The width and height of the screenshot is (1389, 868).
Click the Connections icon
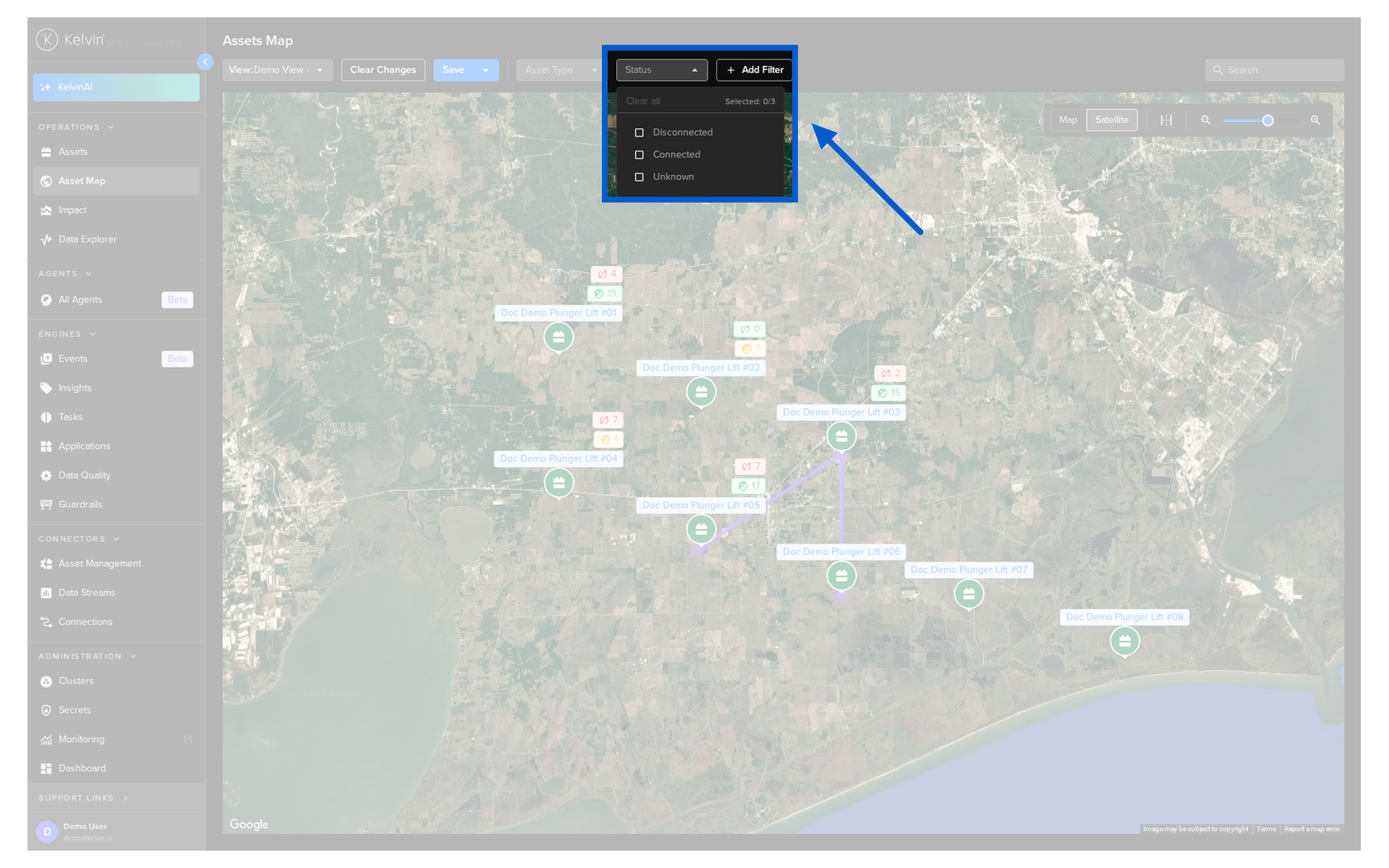[46, 622]
